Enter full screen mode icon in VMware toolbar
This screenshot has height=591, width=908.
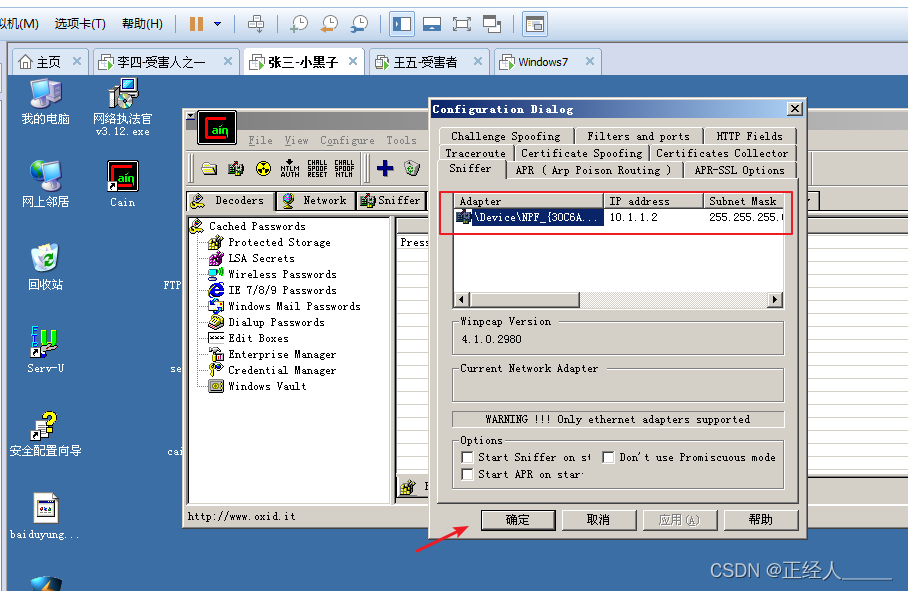[462, 24]
